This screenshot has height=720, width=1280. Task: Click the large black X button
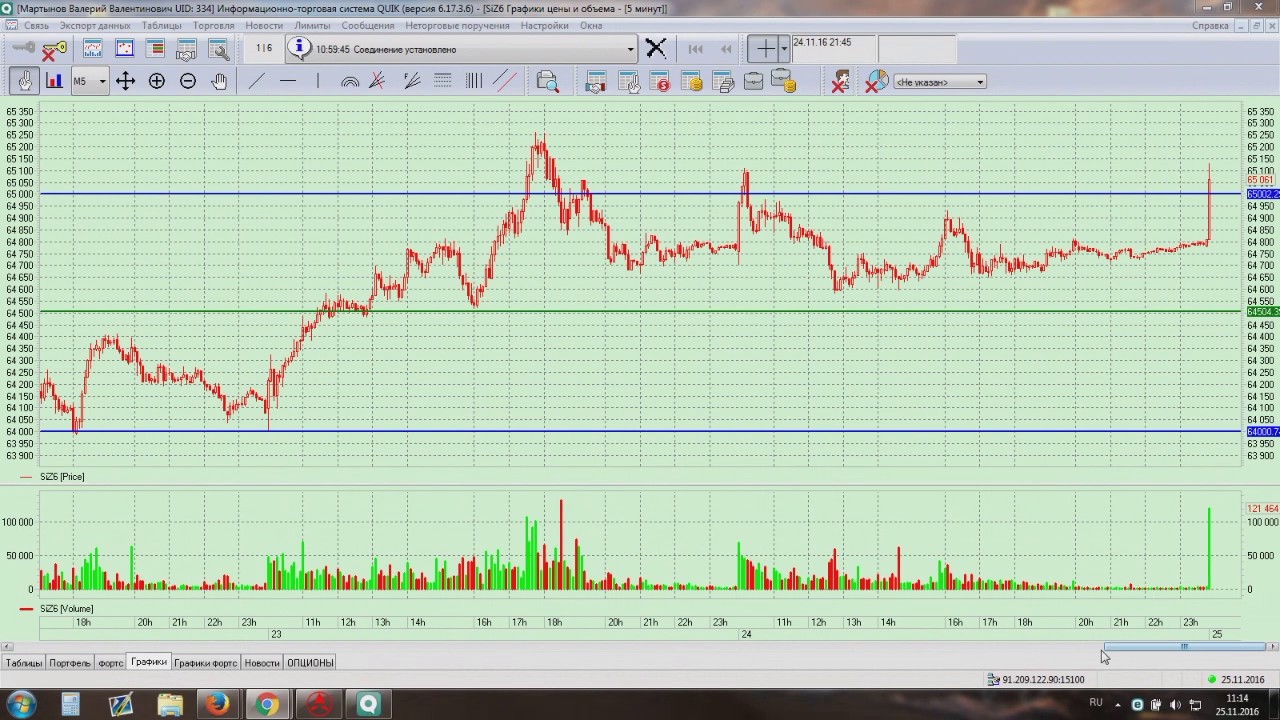coord(656,48)
